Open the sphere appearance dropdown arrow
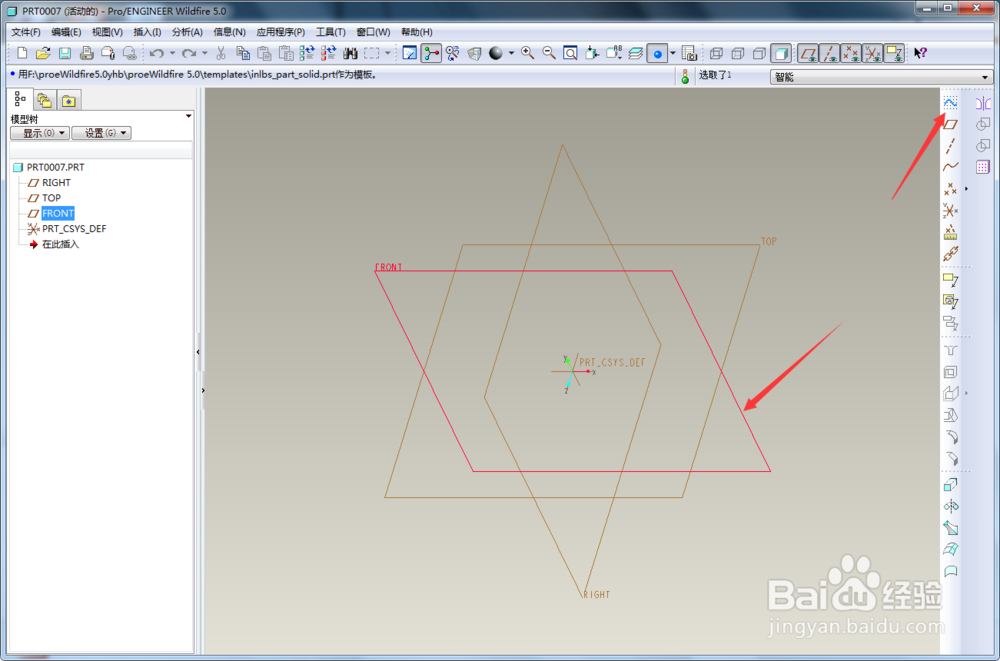Image resolution: width=1000 pixels, height=661 pixels. (x=511, y=53)
